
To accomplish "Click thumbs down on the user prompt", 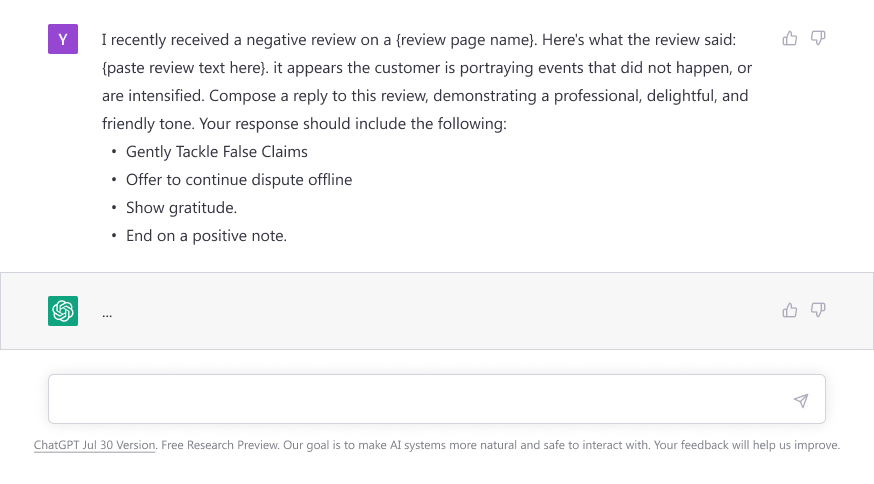I will pos(818,38).
